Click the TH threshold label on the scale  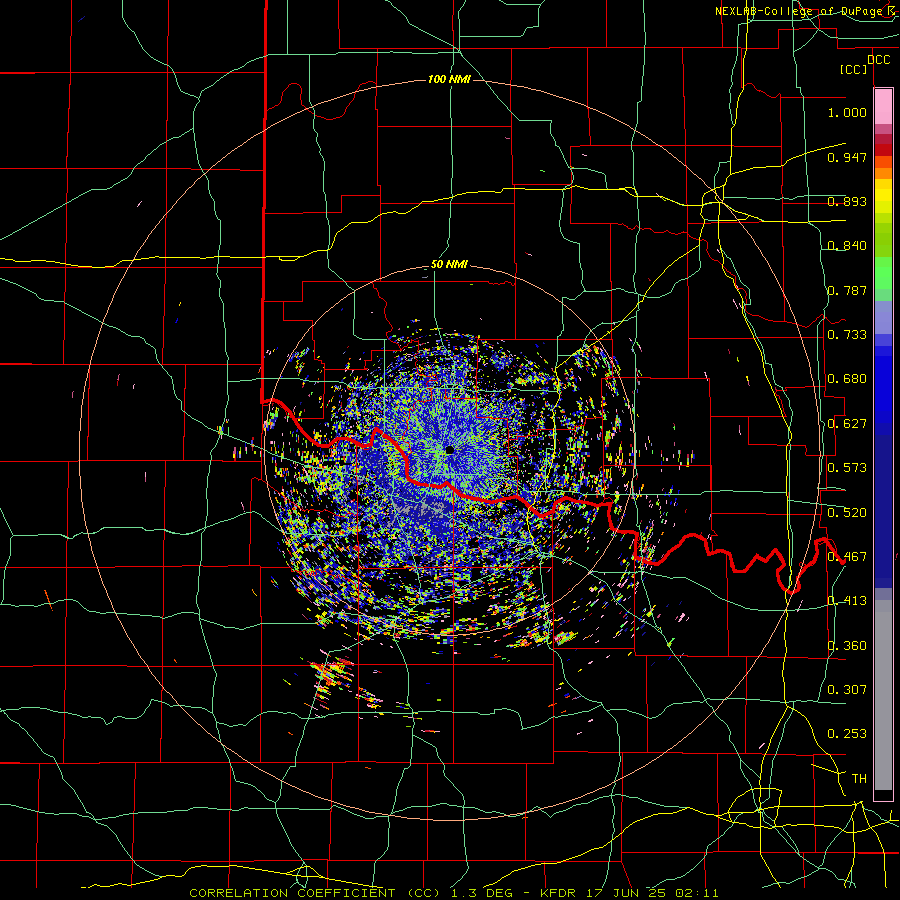(859, 779)
